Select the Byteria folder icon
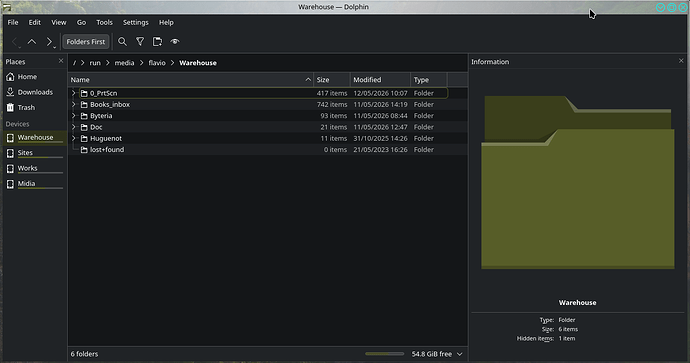690x363 pixels. [x=84, y=116]
